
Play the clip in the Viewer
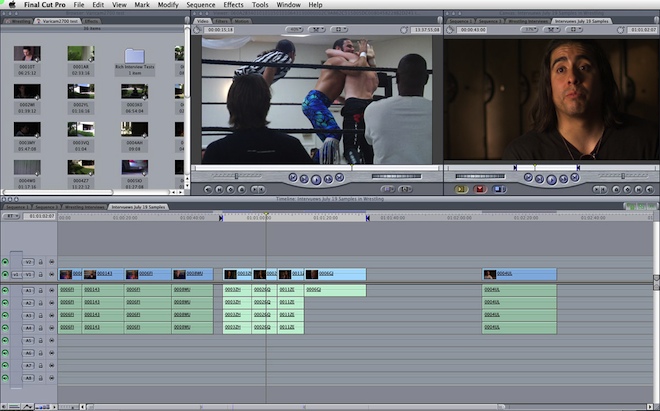pos(316,180)
